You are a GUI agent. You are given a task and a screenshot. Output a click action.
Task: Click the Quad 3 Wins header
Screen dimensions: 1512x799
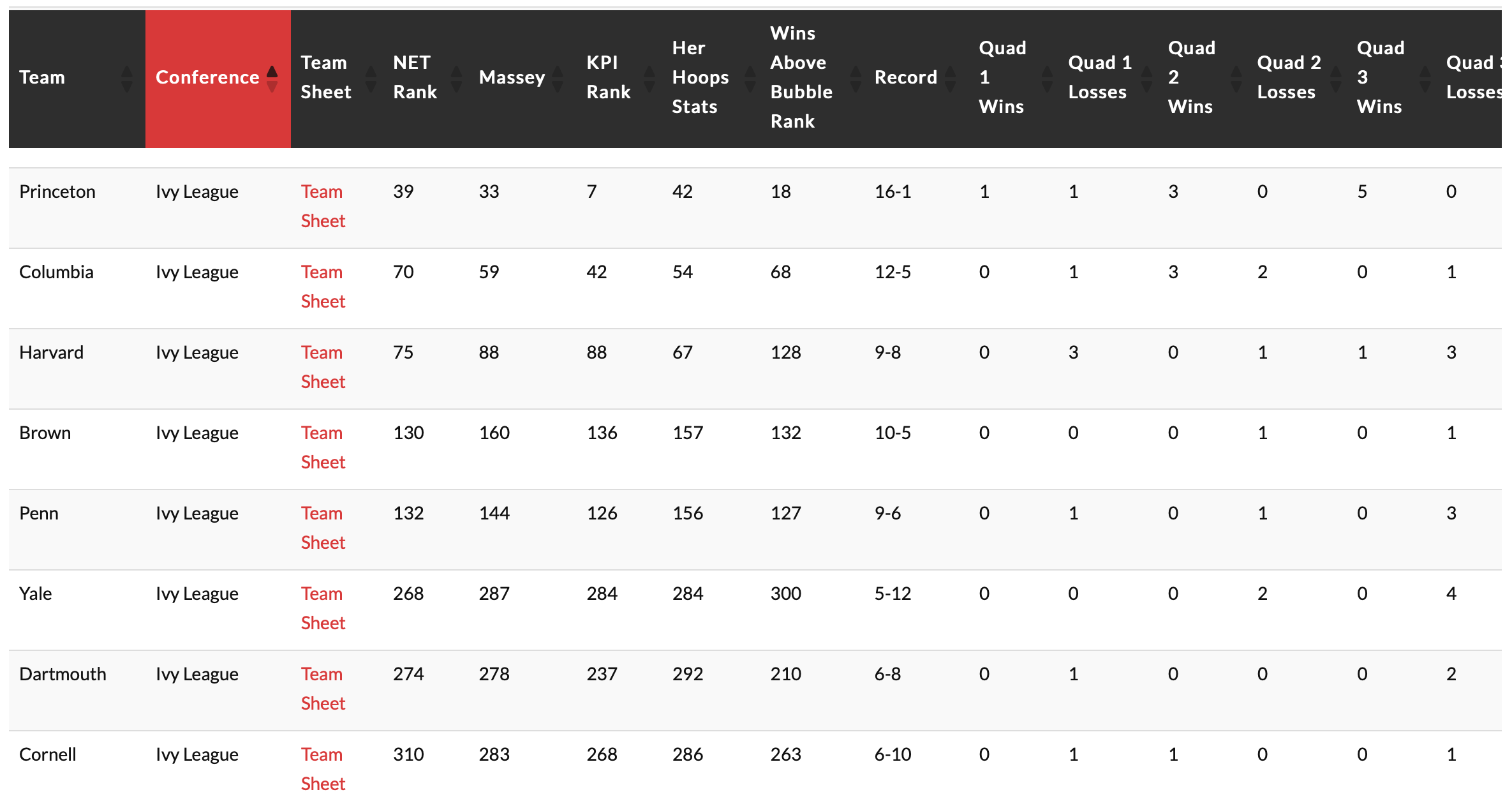[x=1380, y=77]
